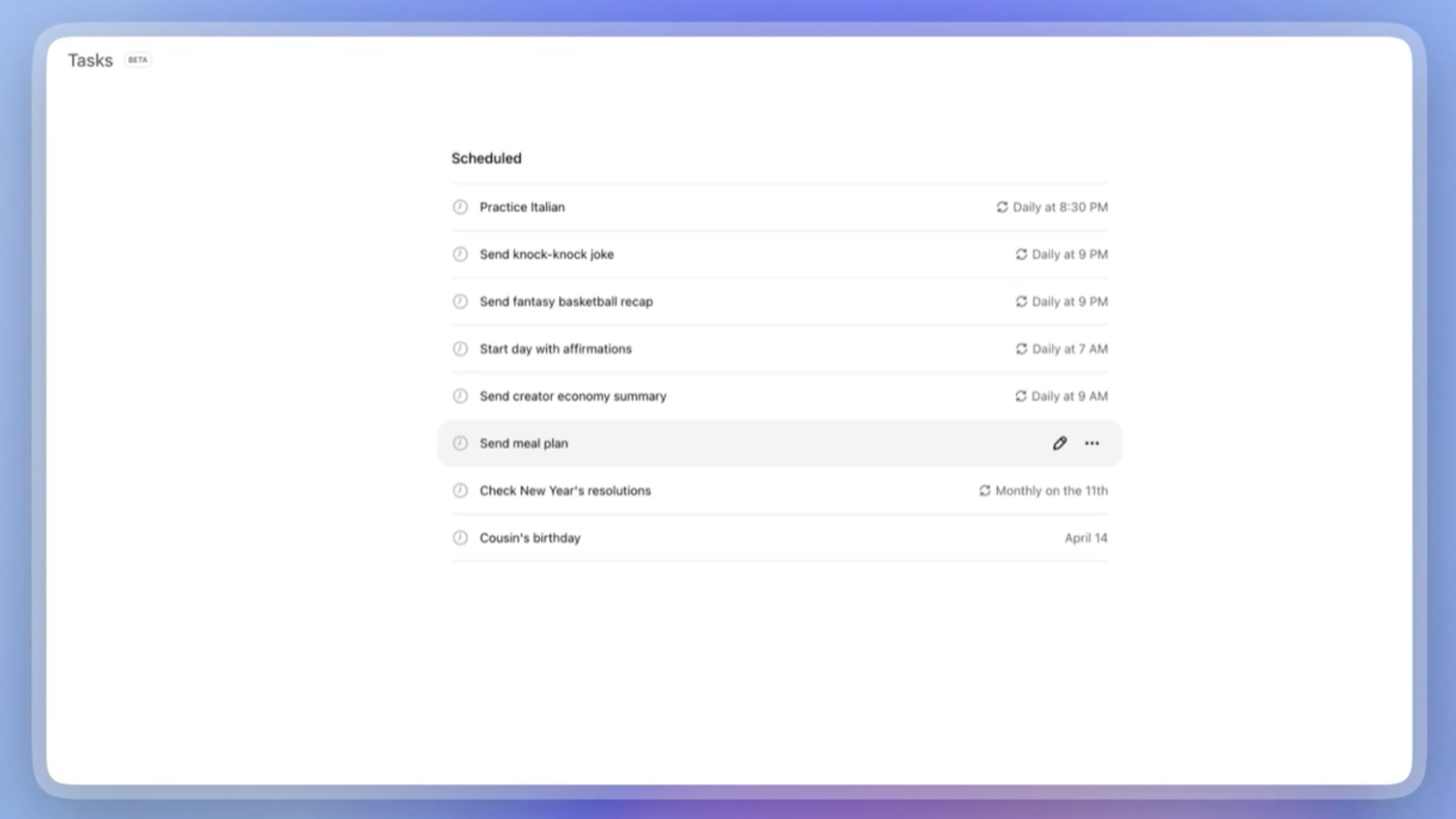Viewport: 1456px width, 819px height.
Task: Click repeat icon next to Monthly on the 11th
Action: click(x=984, y=491)
